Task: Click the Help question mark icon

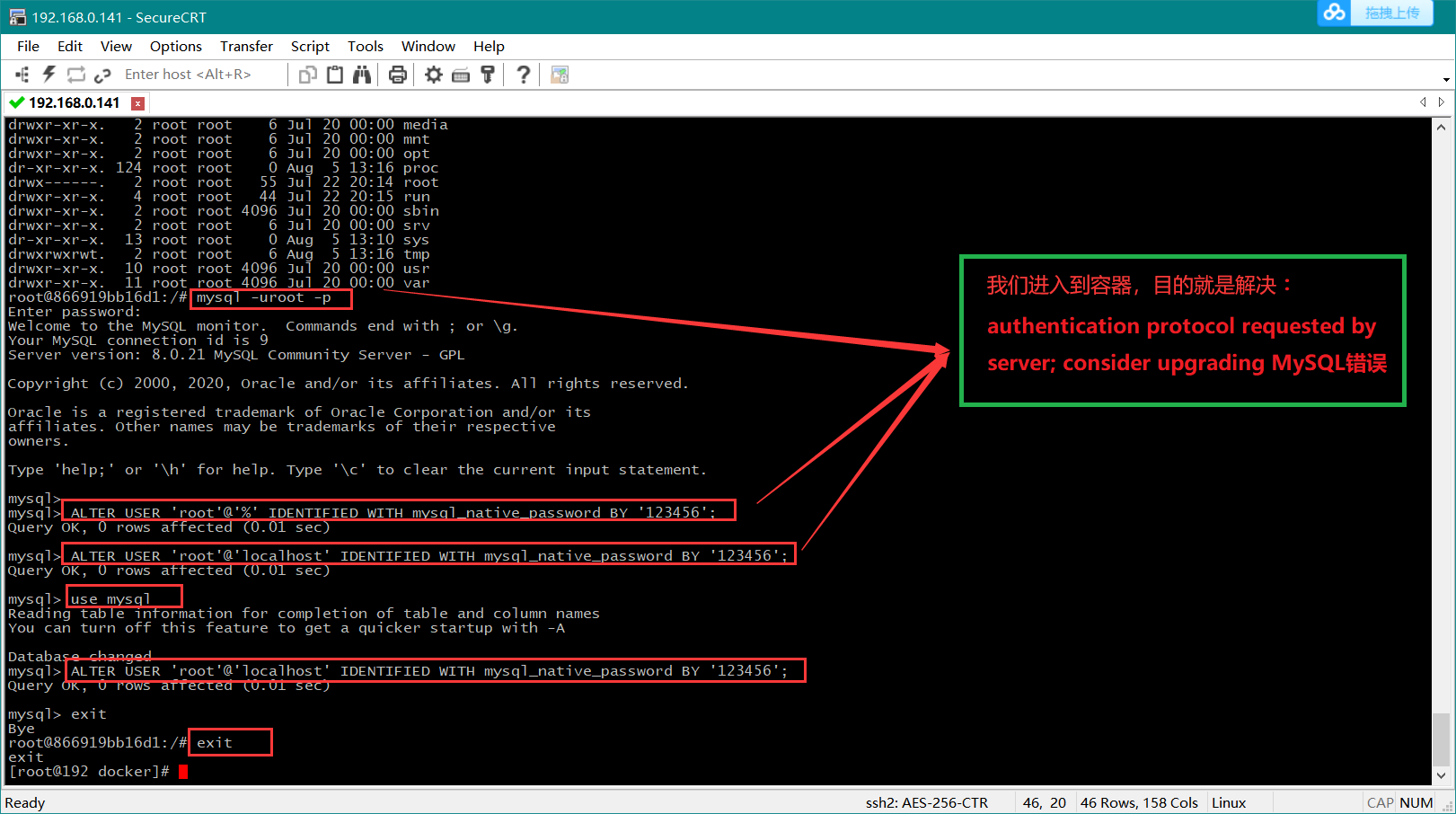Action: tap(524, 75)
